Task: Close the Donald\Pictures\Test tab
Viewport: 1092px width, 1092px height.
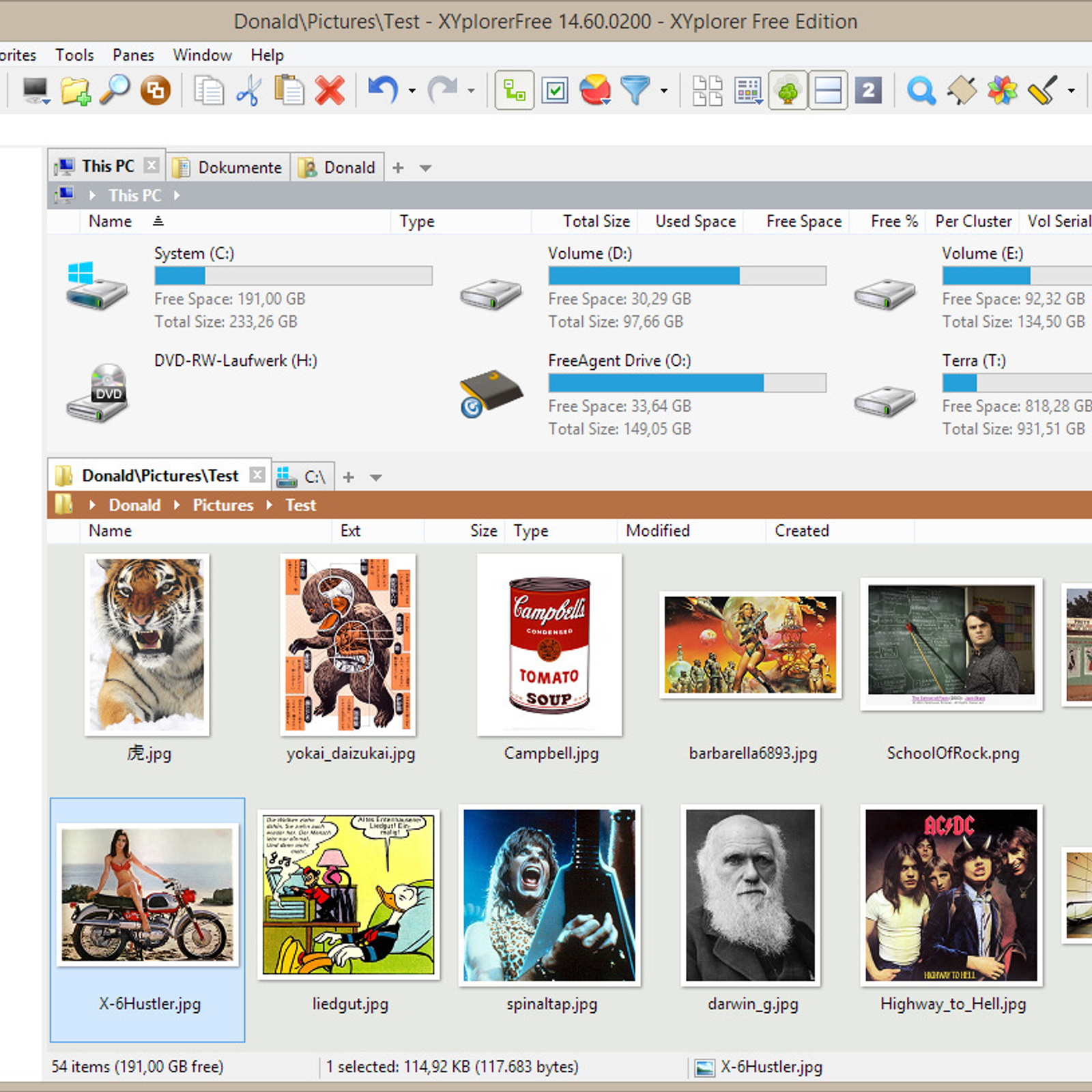Action: tap(257, 474)
